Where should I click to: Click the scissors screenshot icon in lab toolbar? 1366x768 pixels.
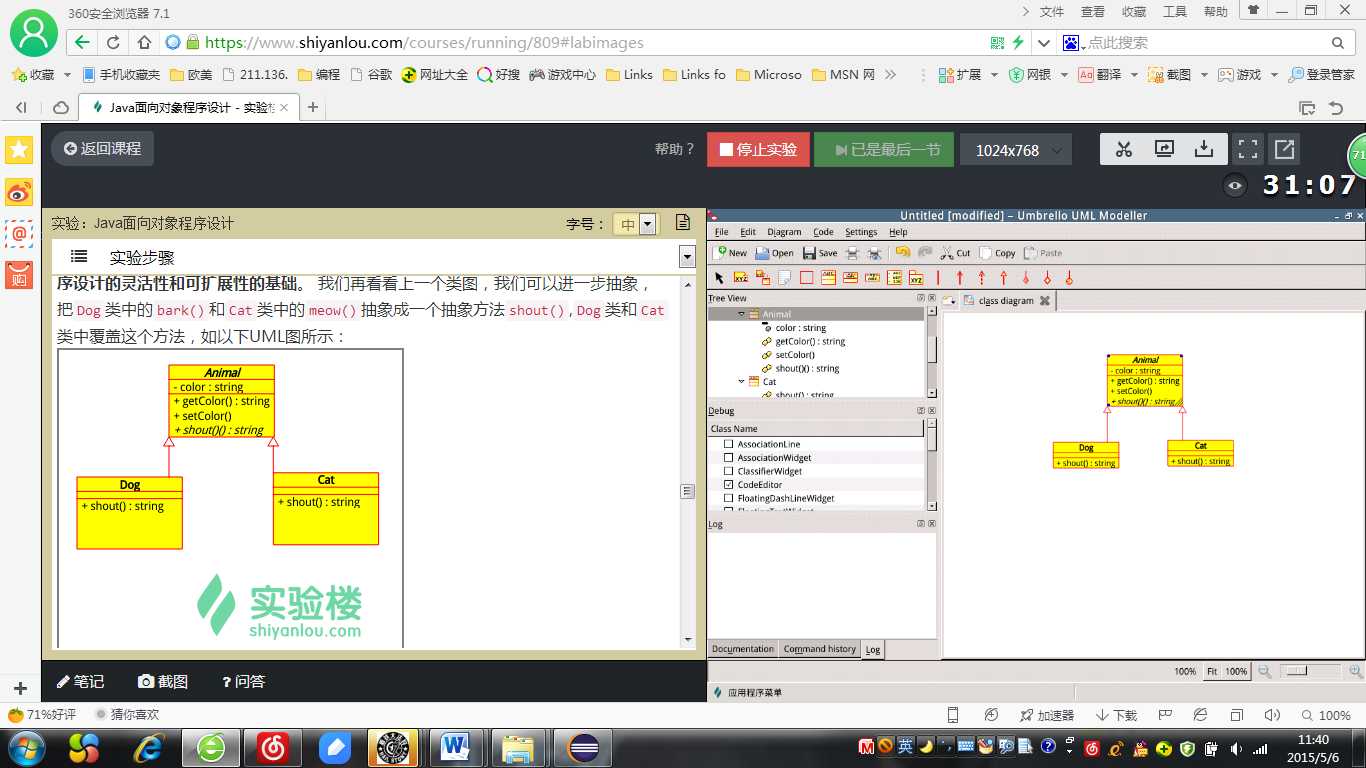click(1124, 149)
